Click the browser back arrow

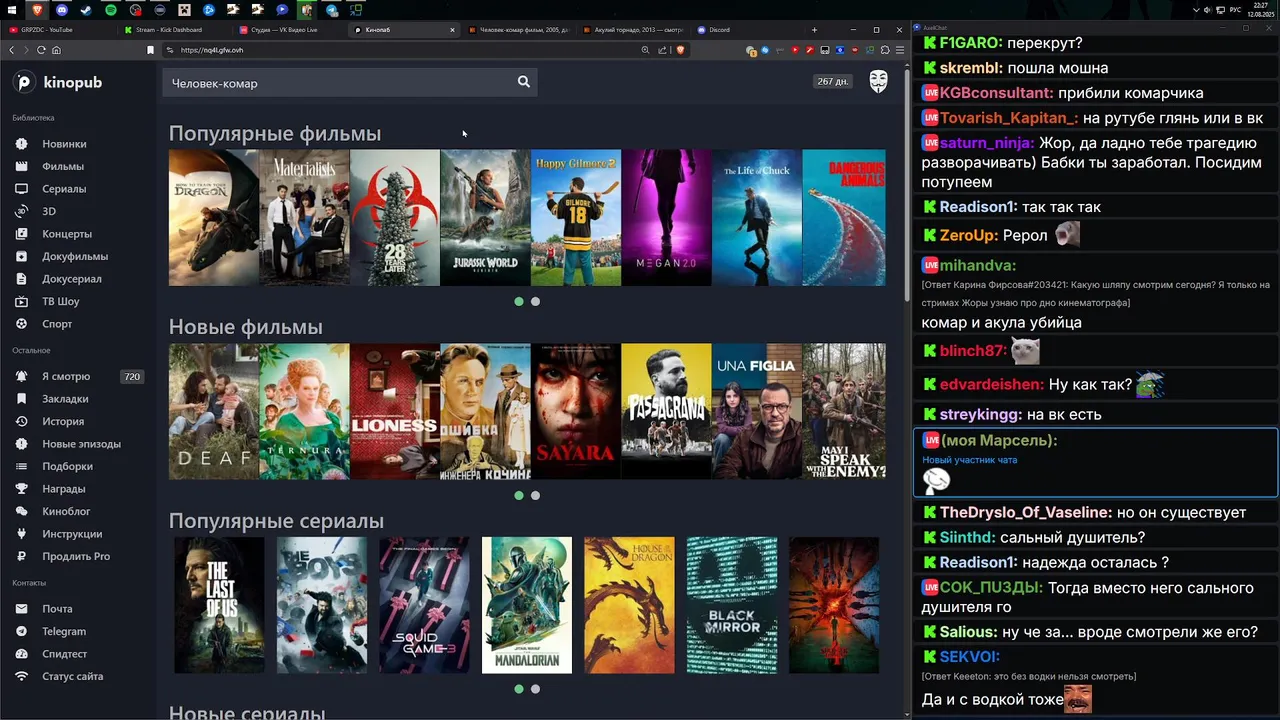tap(11, 50)
